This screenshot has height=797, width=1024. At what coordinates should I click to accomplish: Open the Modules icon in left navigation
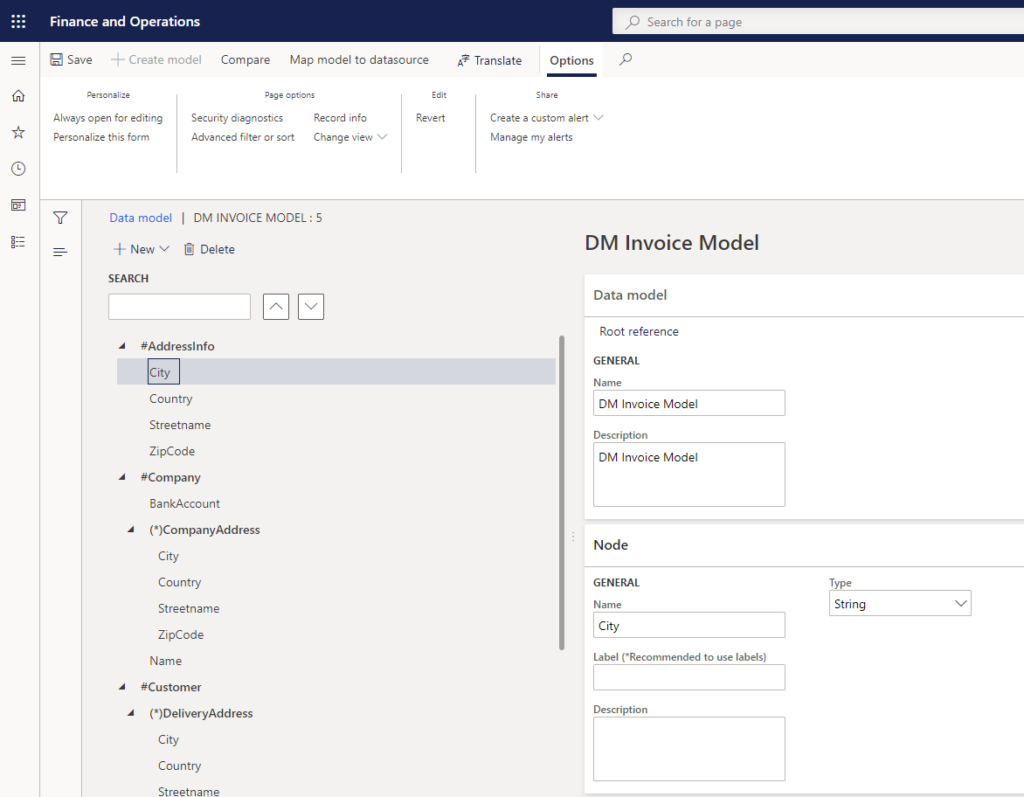(18, 240)
